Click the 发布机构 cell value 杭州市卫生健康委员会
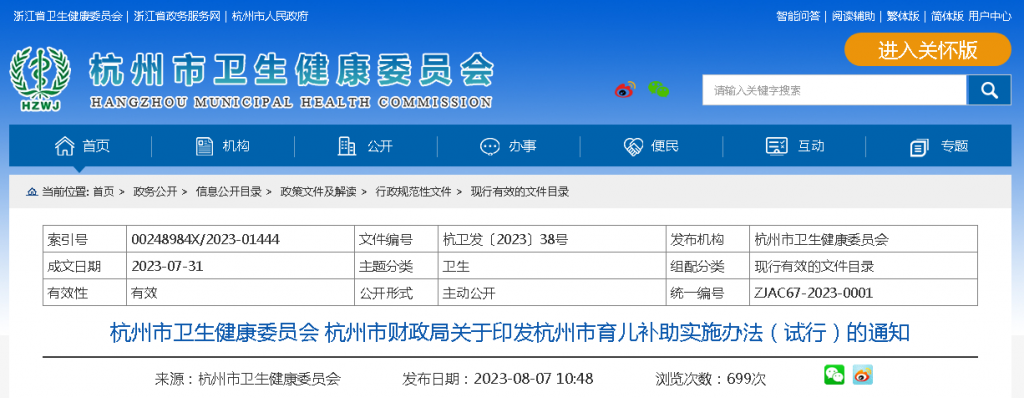The image size is (1024, 398). [821, 240]
